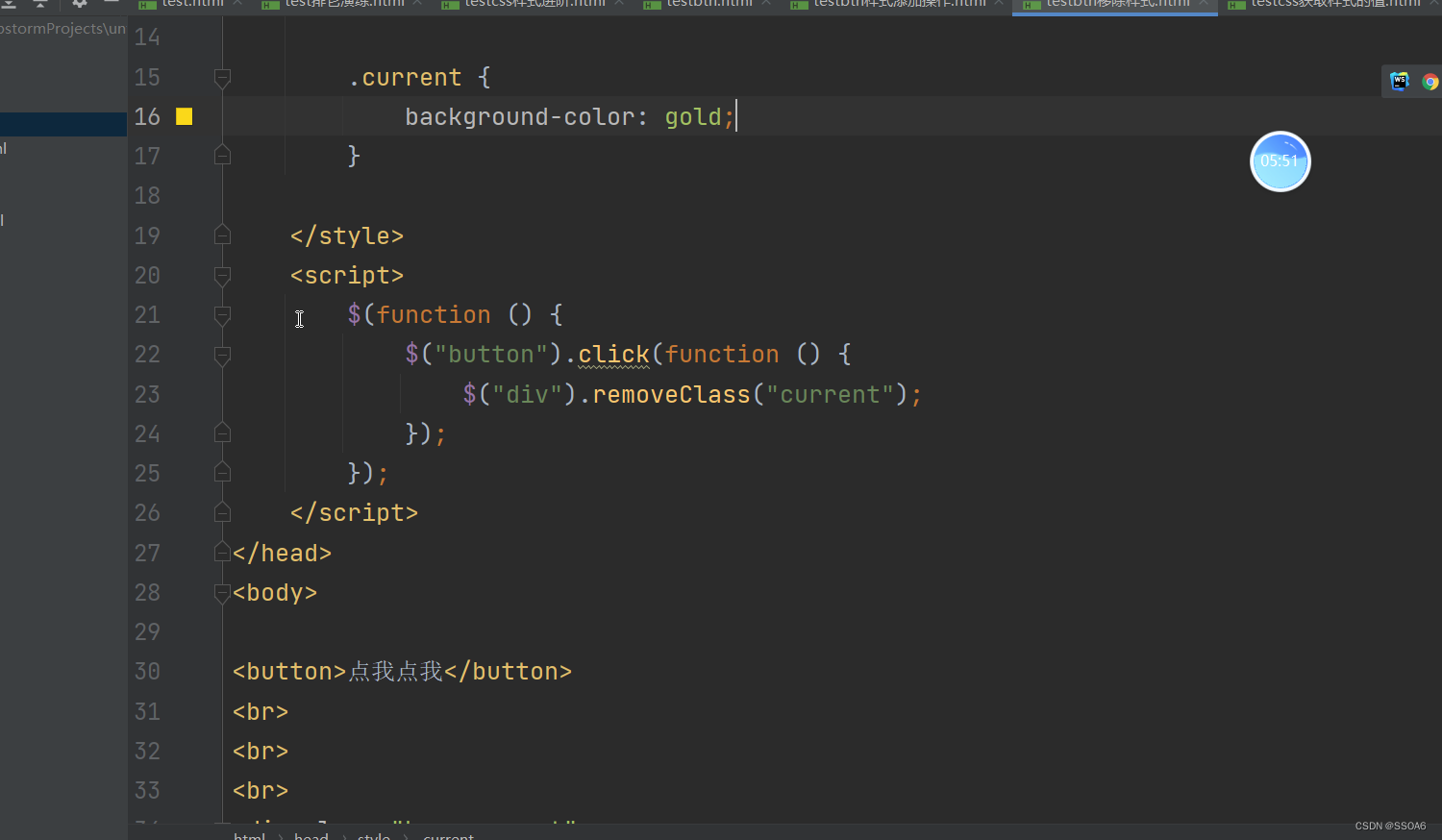The width and height of the screenshot is (1442, 840).
Task: Switch to the testcss样式进阶.html tab
Action: (534, 5)
